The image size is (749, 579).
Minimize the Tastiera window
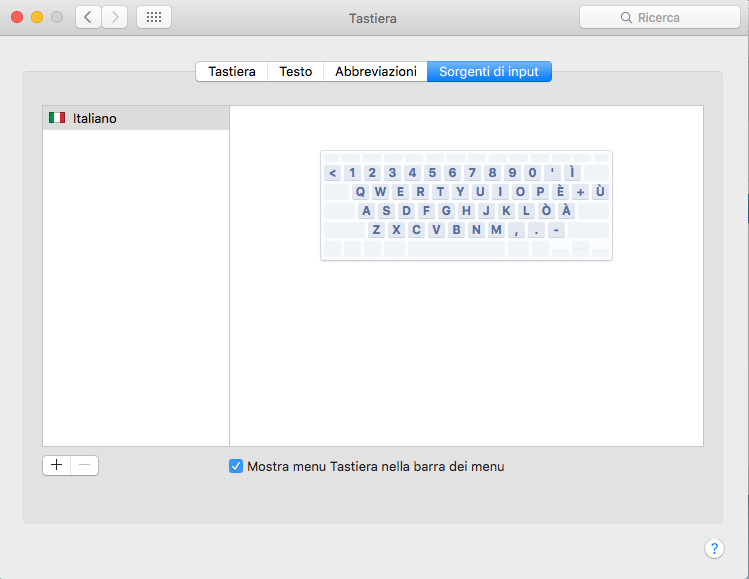pos(37,17)
